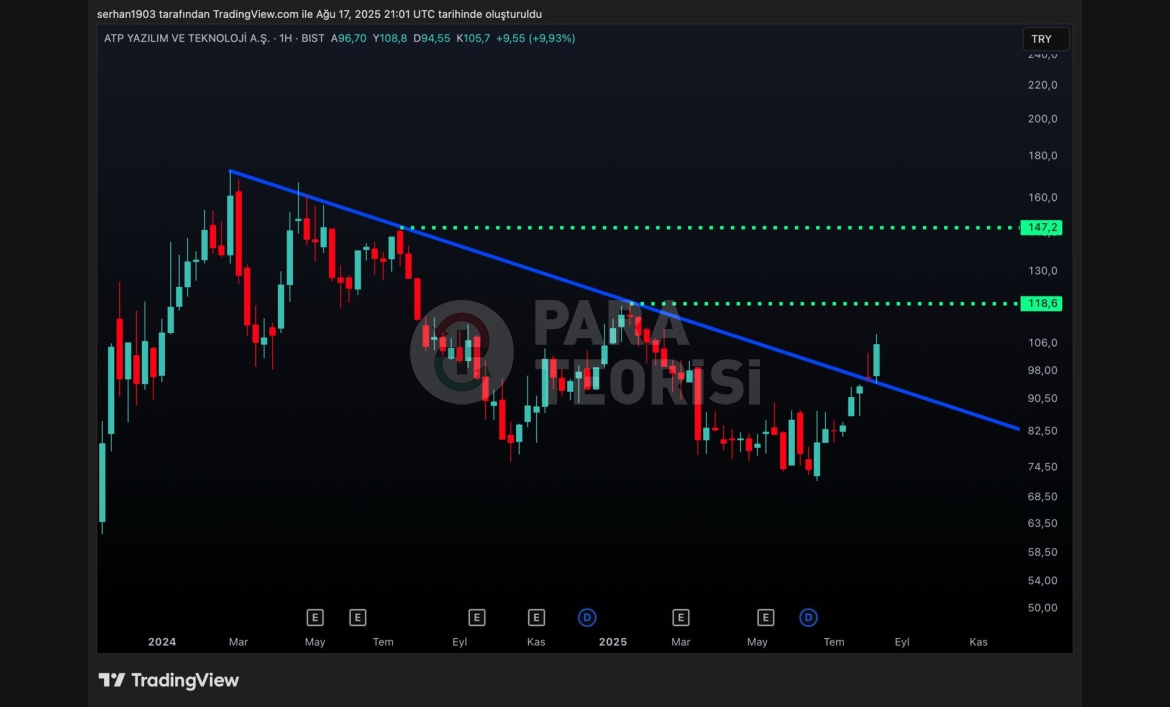Select the earnings E marker above Kas 2024

(536, 617)
